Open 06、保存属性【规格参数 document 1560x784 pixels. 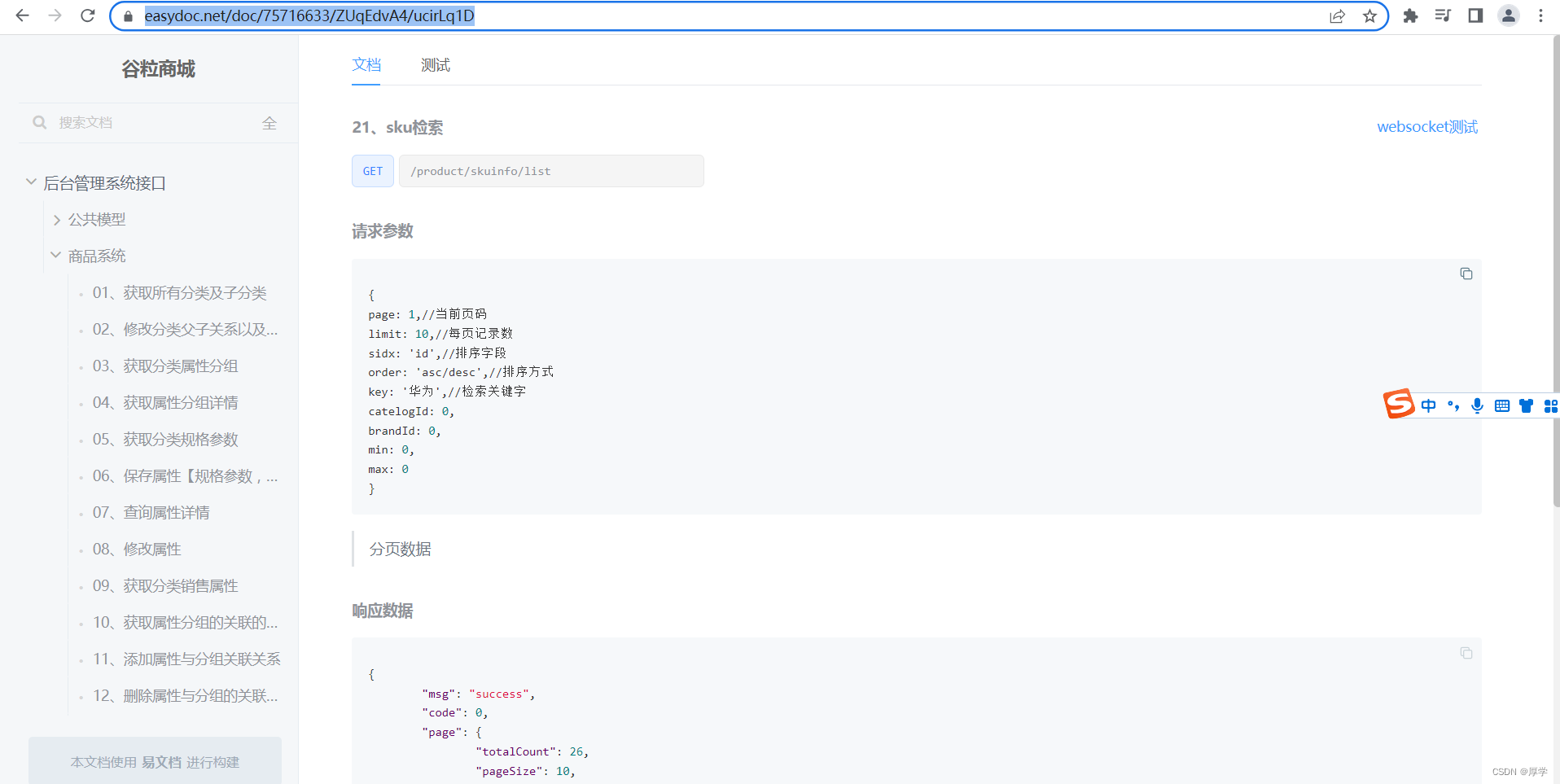(x=185, y=476)
